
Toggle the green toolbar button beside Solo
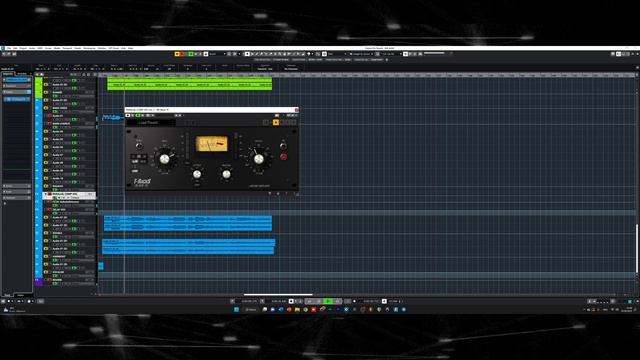click(x=191, y=54)
